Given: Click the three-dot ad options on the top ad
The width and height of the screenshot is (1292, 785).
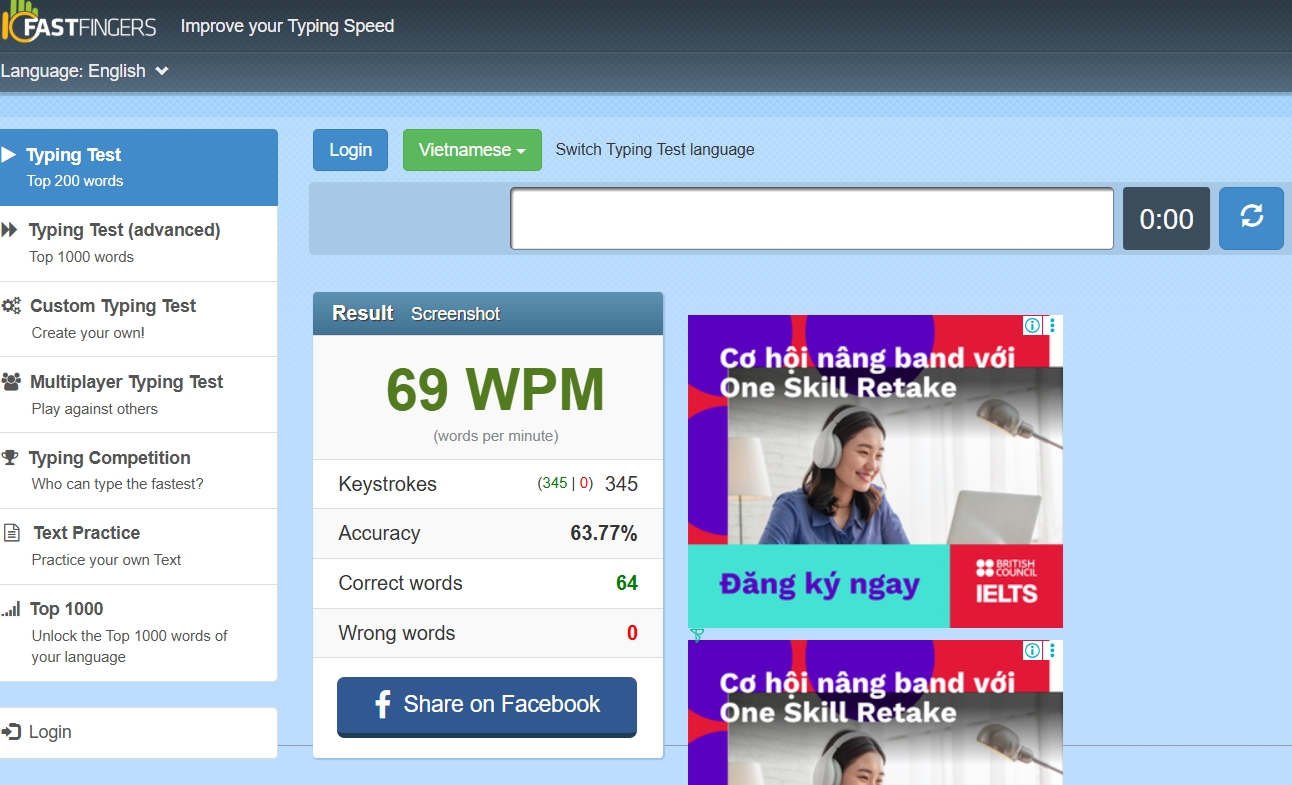Looking at the screenshot, I should pos(1052,325).
